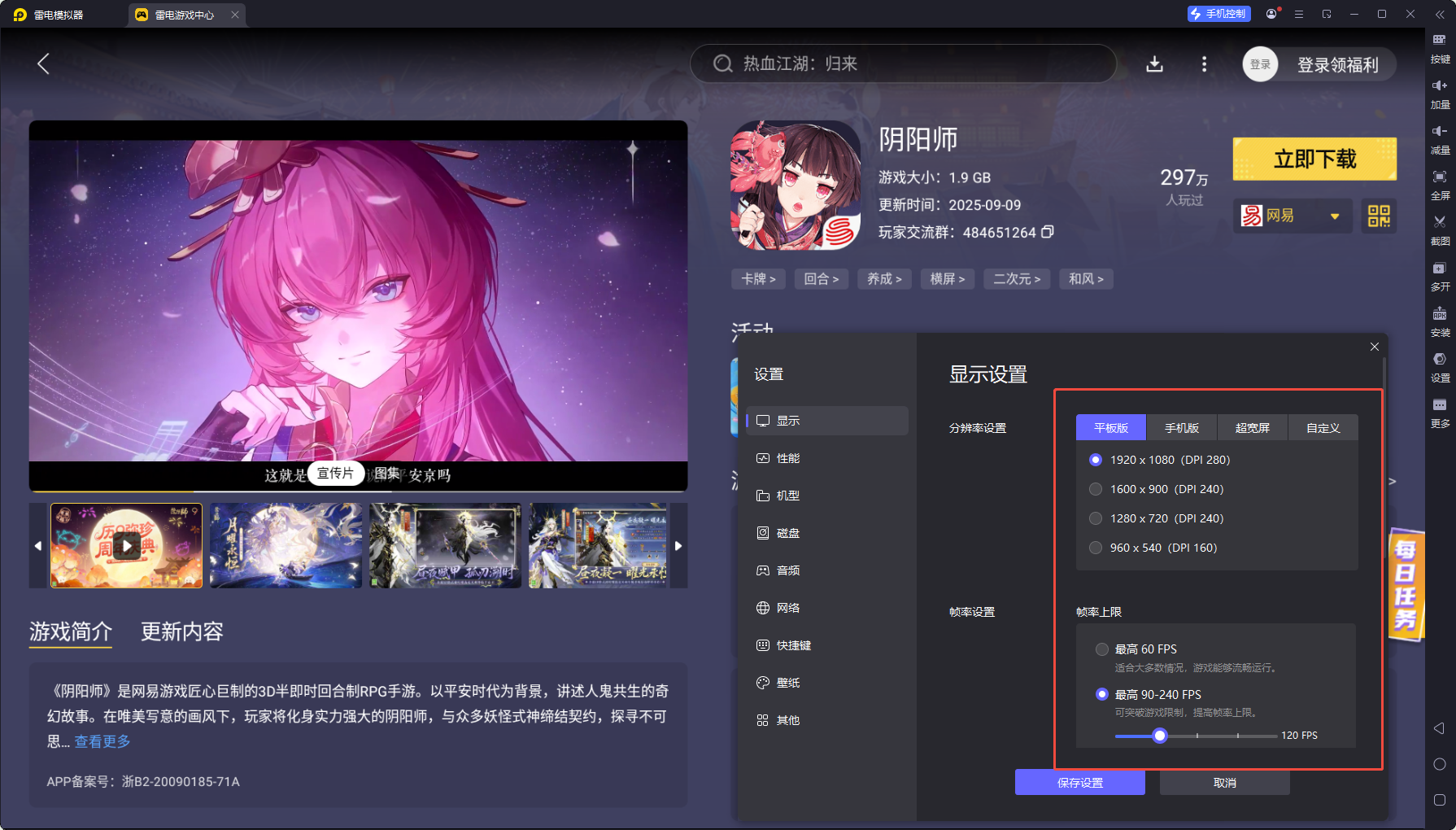Click the back arrow icon

click(x=44, y=63)
